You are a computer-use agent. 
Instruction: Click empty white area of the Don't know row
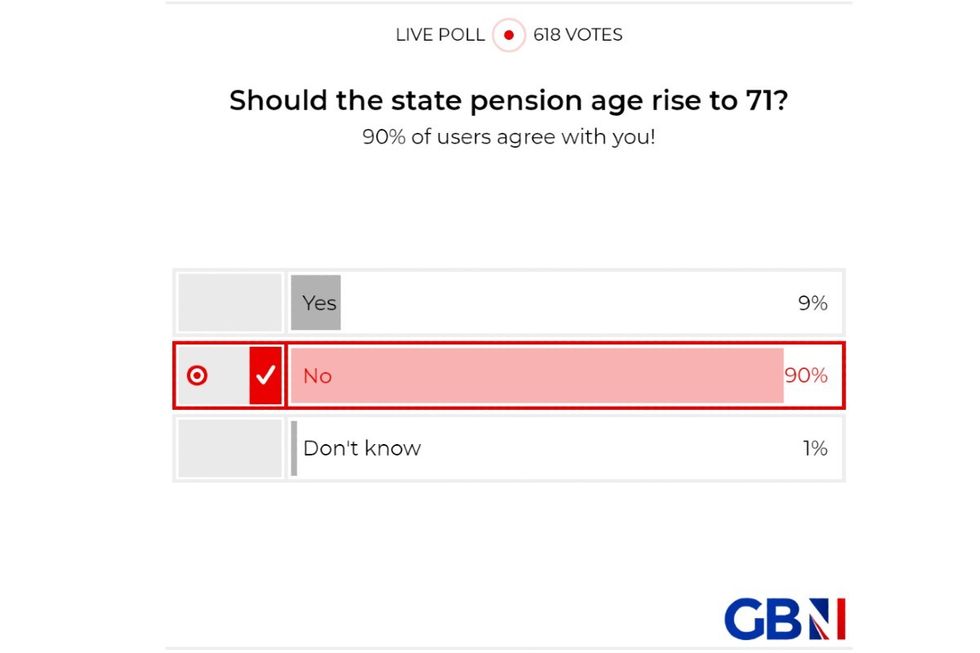coord(600,448)
